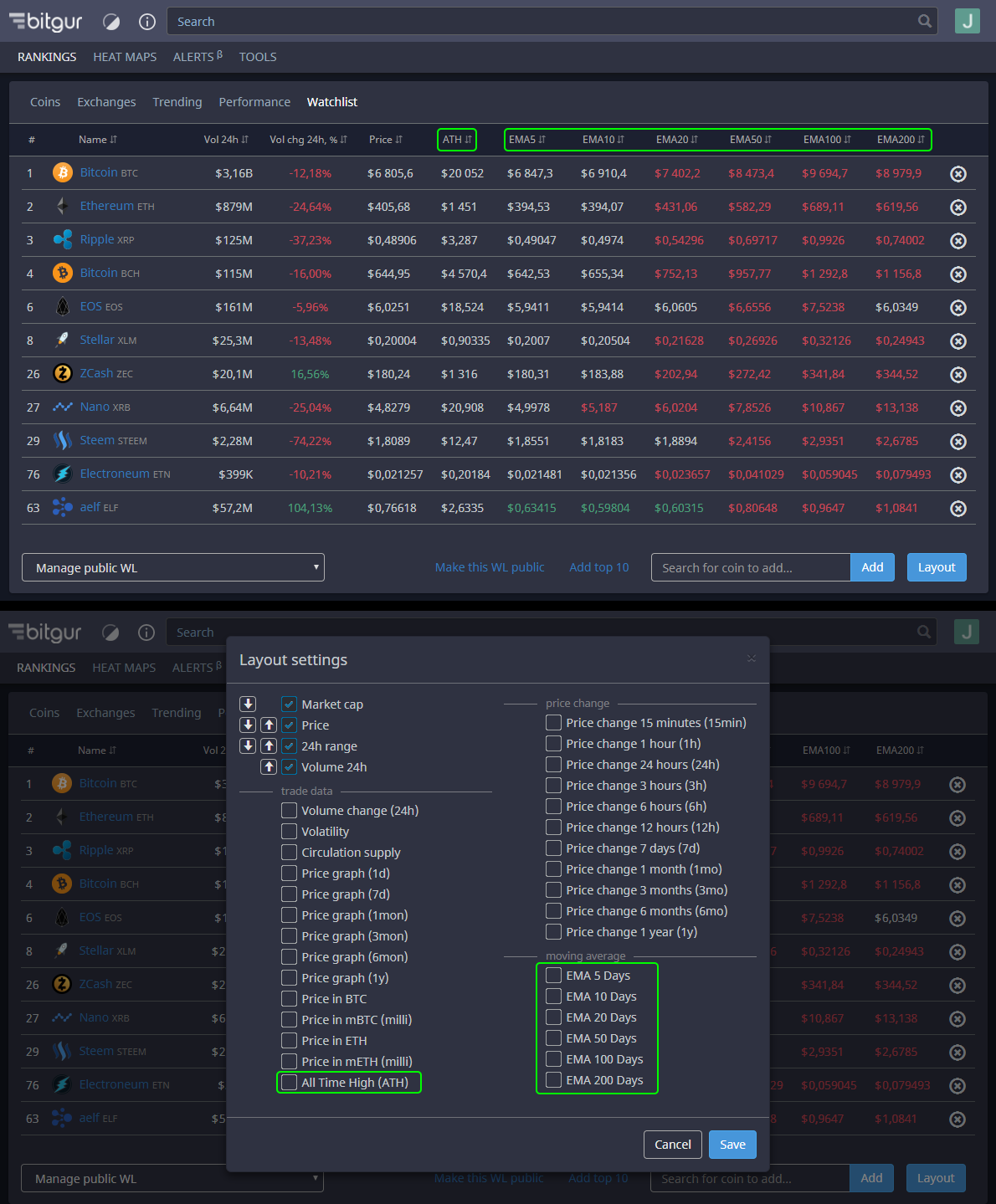The width and height of the screenshot is (996, 1204).
Task: Sort table by Vol 24h column
Action: click(226, 140)
